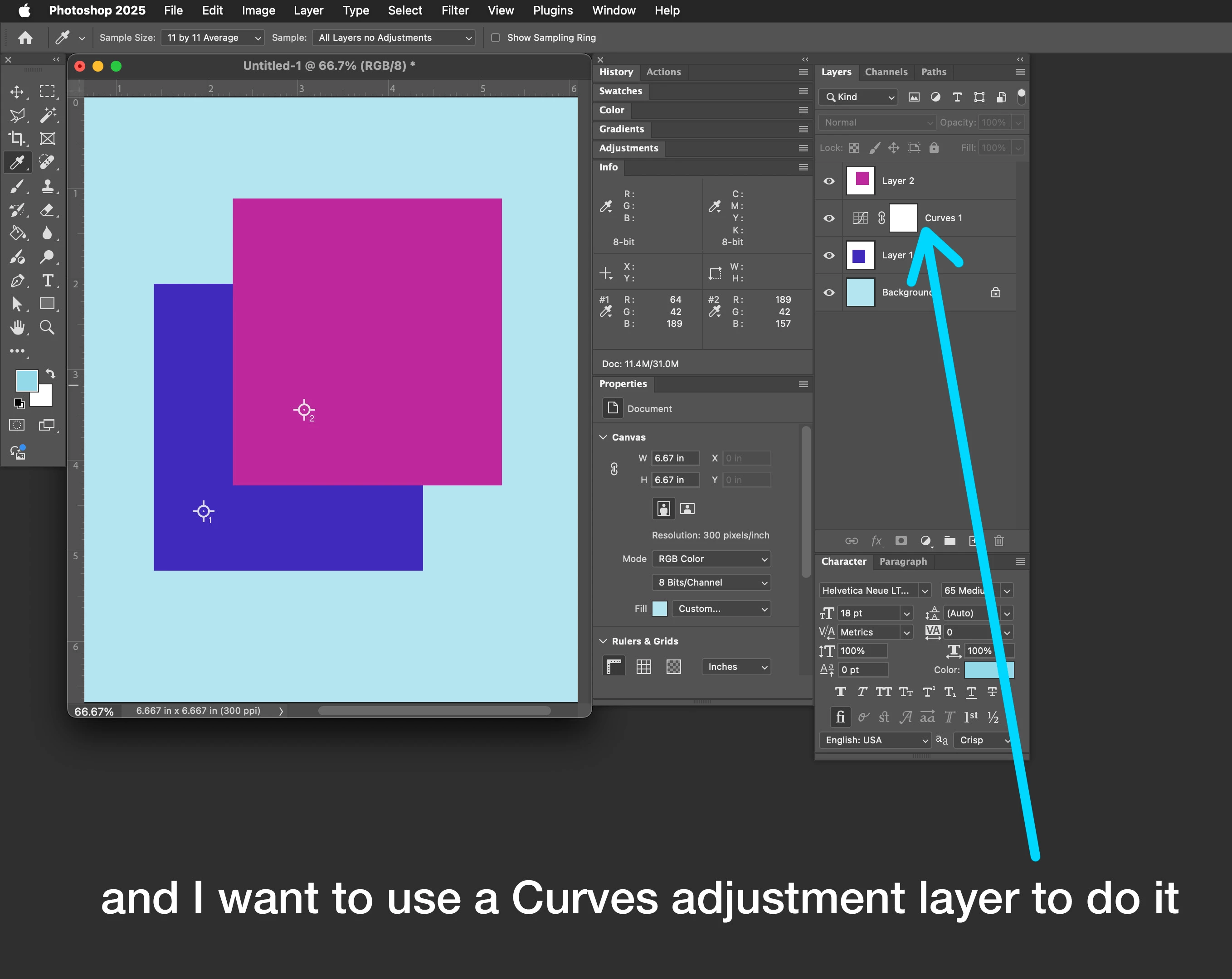
Task: Select the Crop tool
Action: [x=17, y=139]
